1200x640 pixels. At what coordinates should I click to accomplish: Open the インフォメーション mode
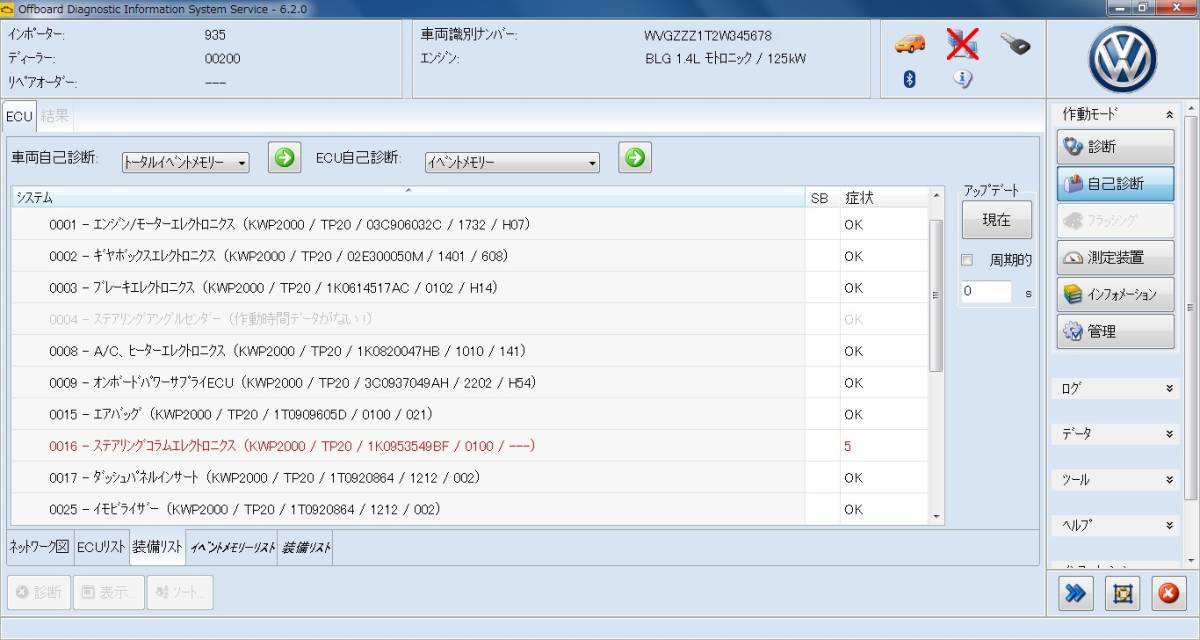pyautogui.click(x=1116, y=295)
